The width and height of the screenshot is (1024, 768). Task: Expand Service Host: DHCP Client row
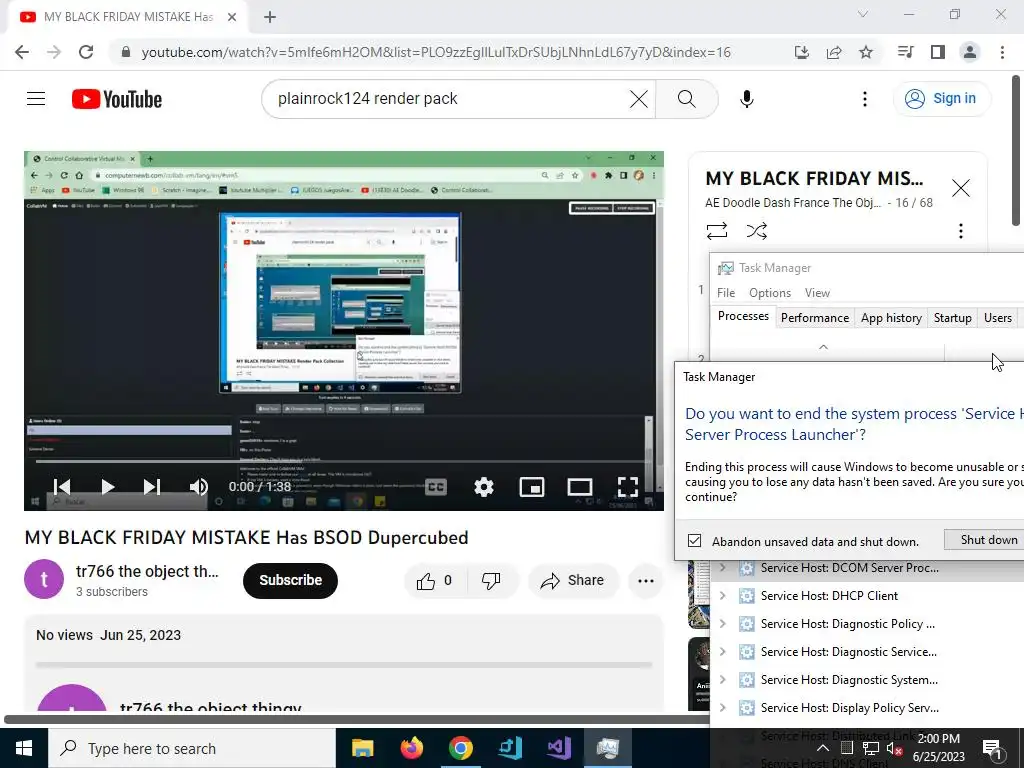722,596
